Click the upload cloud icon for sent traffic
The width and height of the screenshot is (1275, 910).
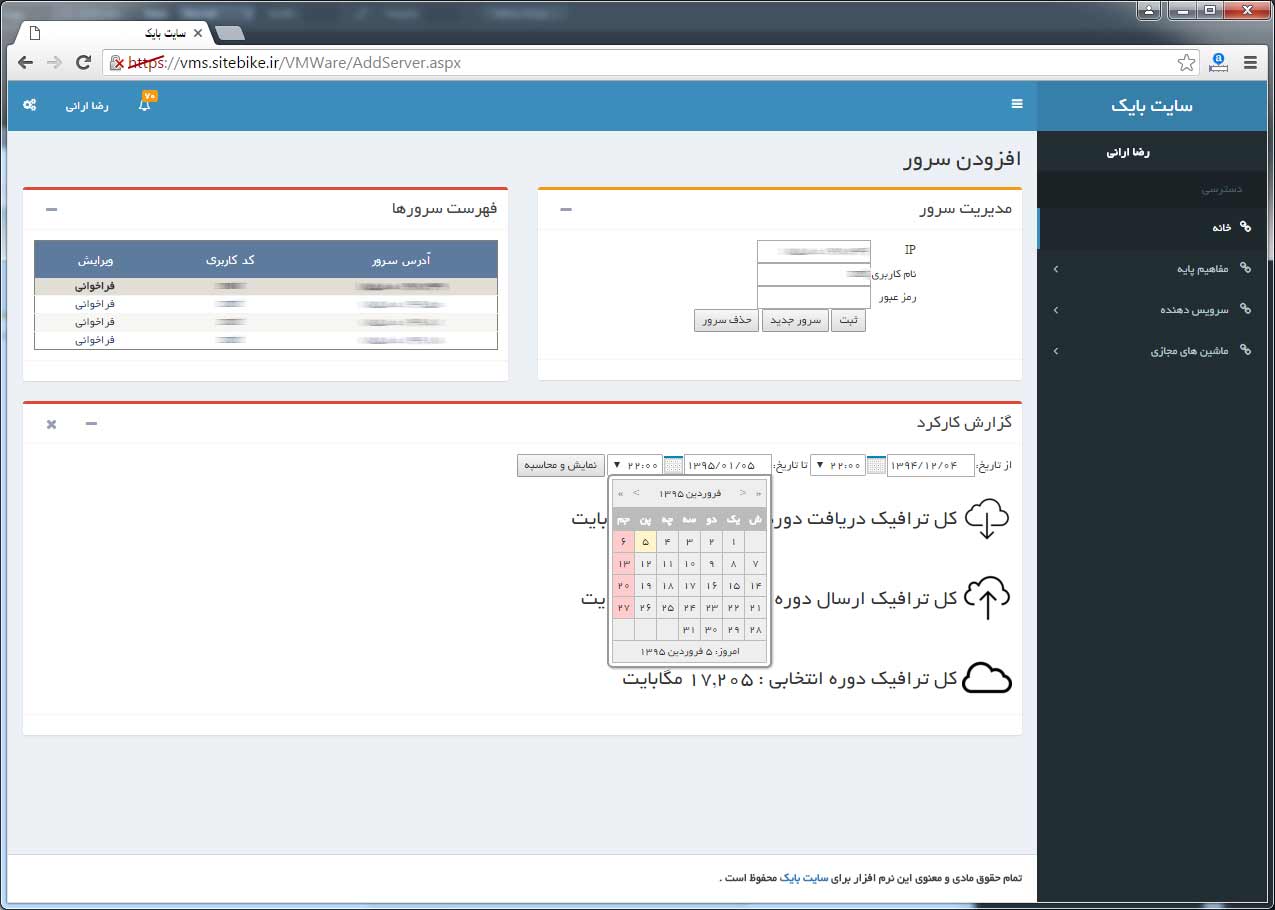point(987,598)
